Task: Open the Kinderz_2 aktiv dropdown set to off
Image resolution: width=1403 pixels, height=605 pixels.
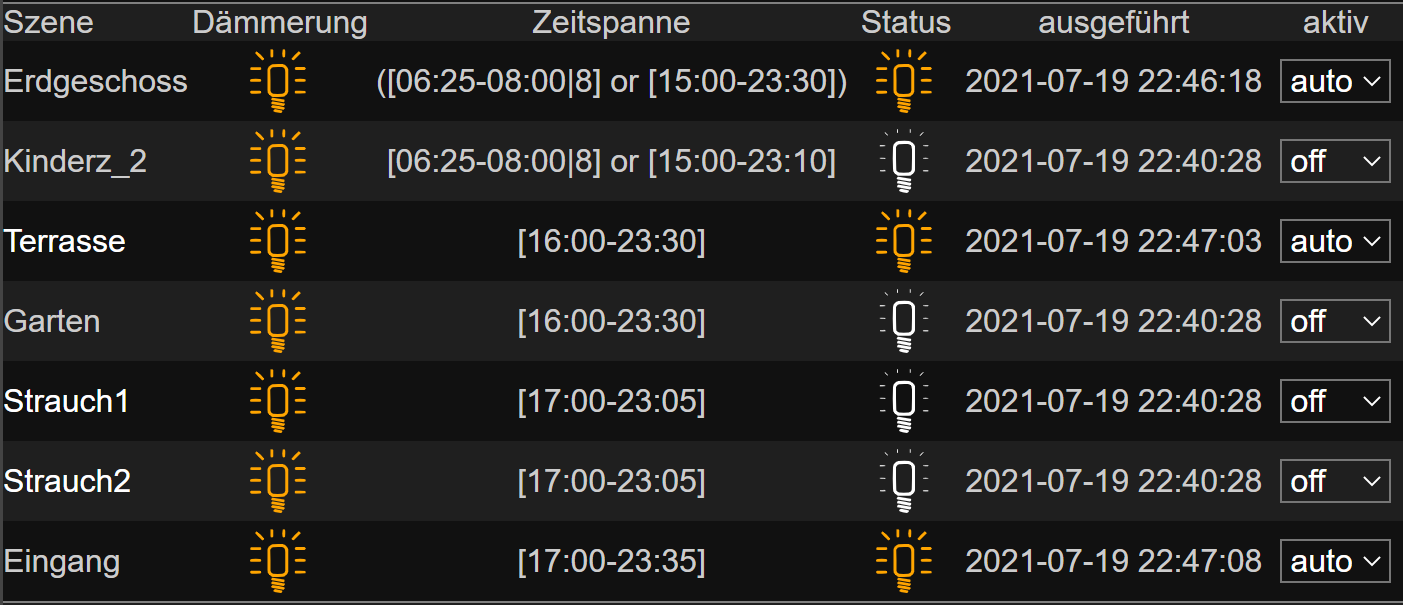Action: pyautogui.click(x=1335, y=161)
